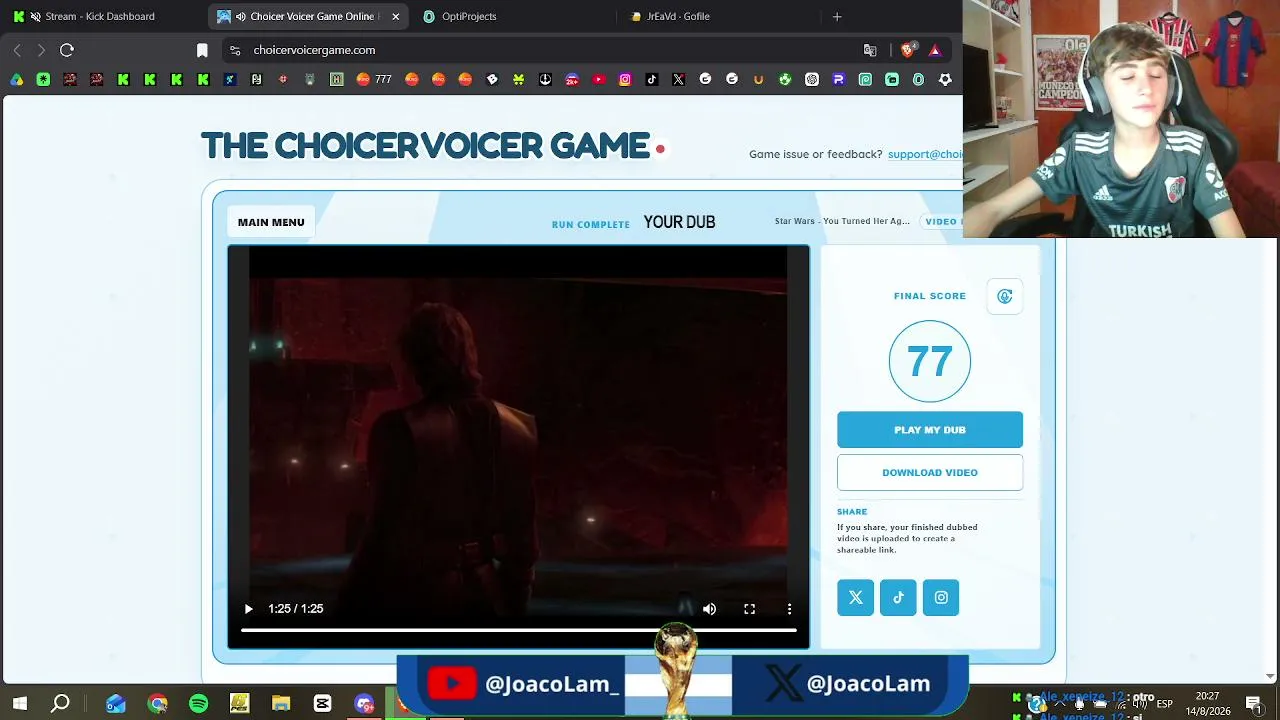
Task: Open CapCut from the taskbar
Action: click(x=322, y=704)
